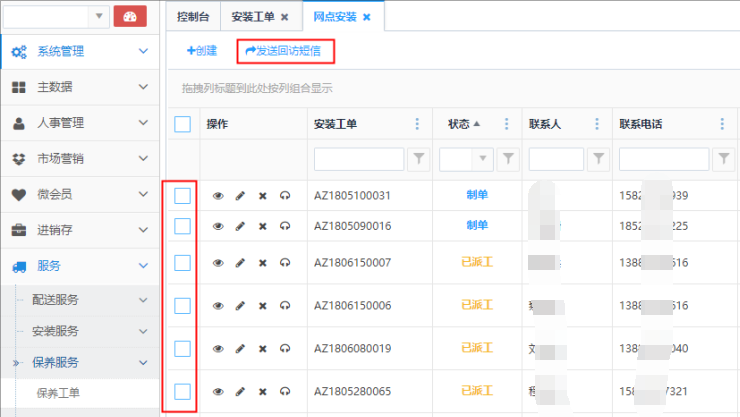This screenshot has width=740, height=417.
Task: Click filter funnel icon under 安装工单 column
Action: pos(419,158)
